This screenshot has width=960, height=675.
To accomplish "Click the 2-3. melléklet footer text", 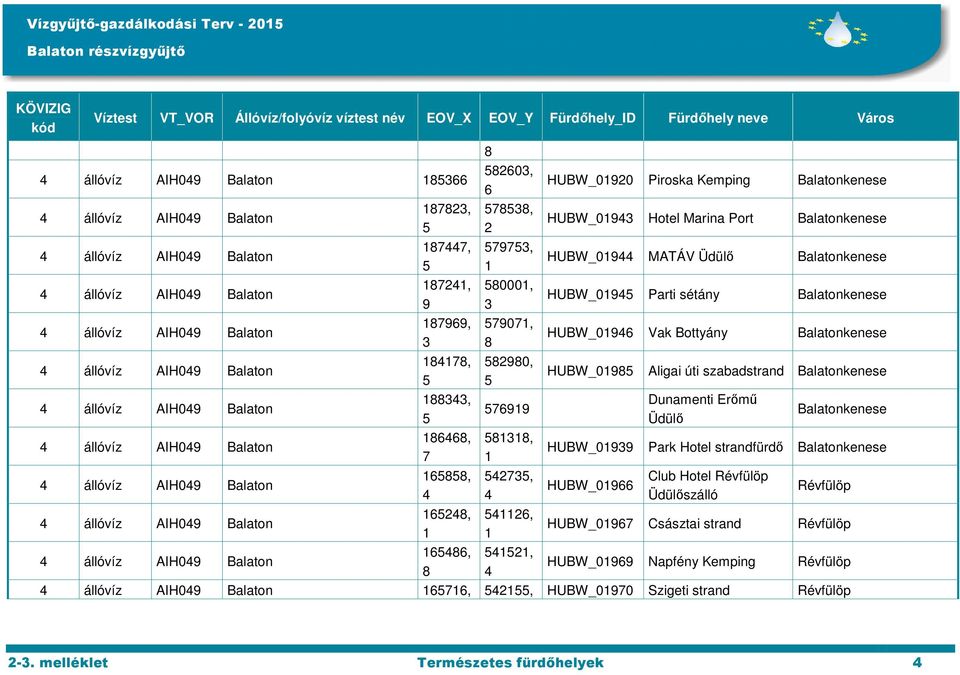I will point(58,662).
